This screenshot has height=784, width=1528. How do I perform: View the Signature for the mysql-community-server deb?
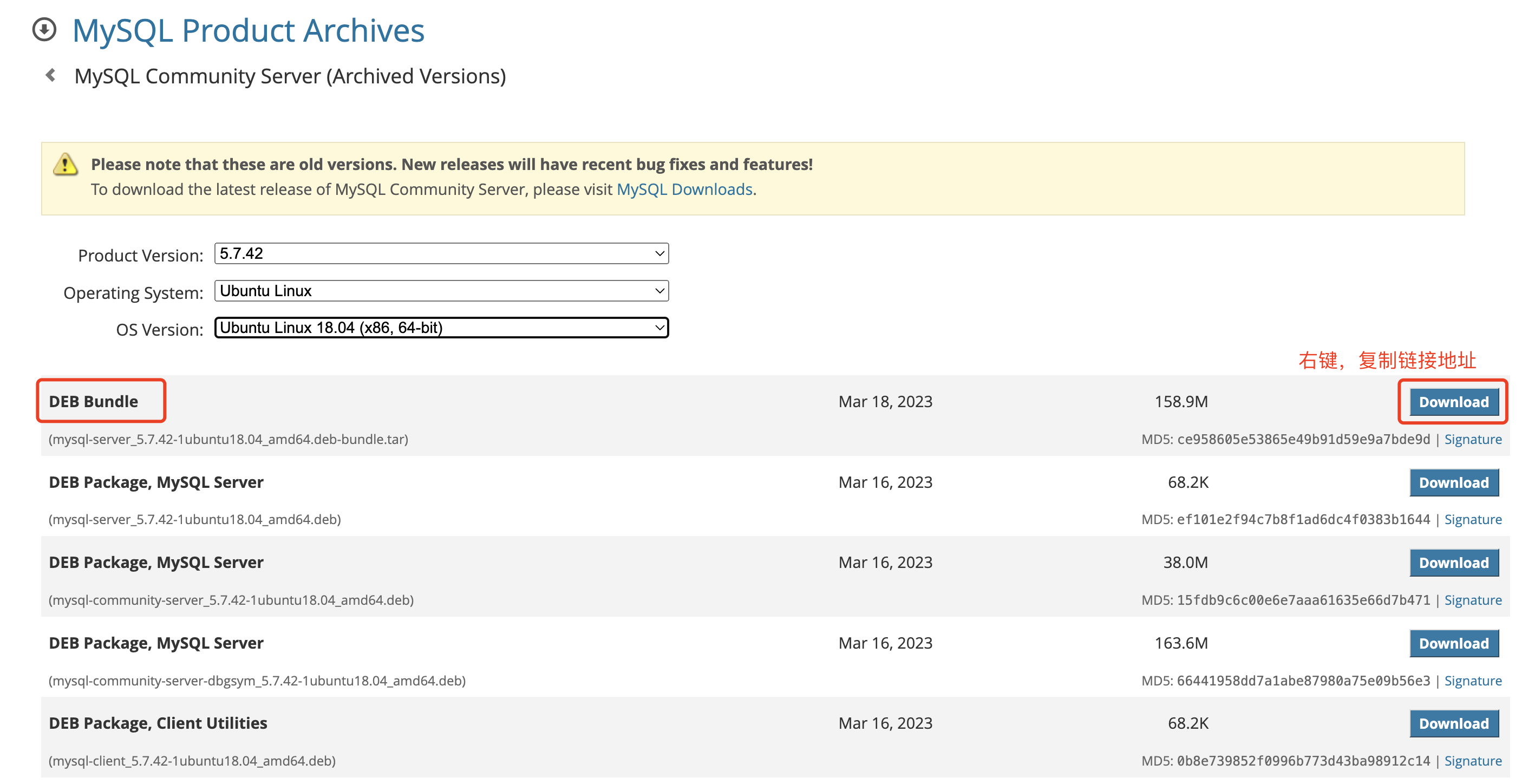click(x=1472, y=600)
